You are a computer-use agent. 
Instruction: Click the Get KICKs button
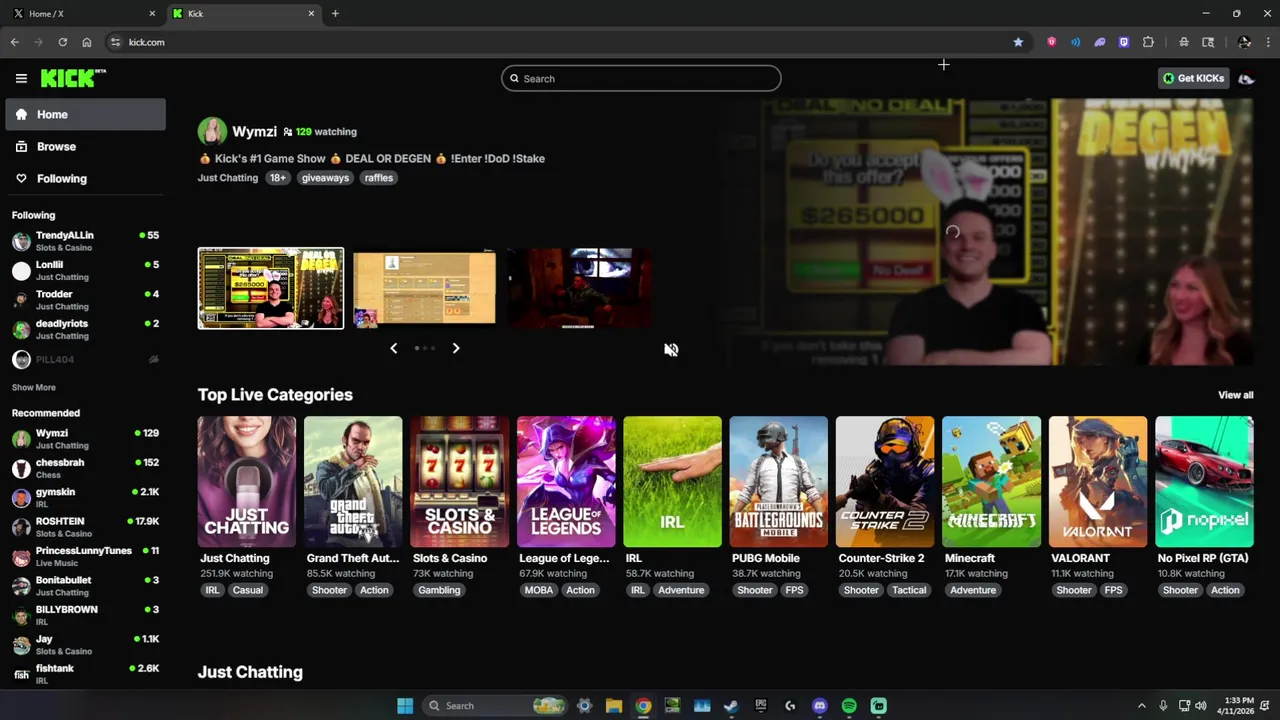coord(1193,78)
